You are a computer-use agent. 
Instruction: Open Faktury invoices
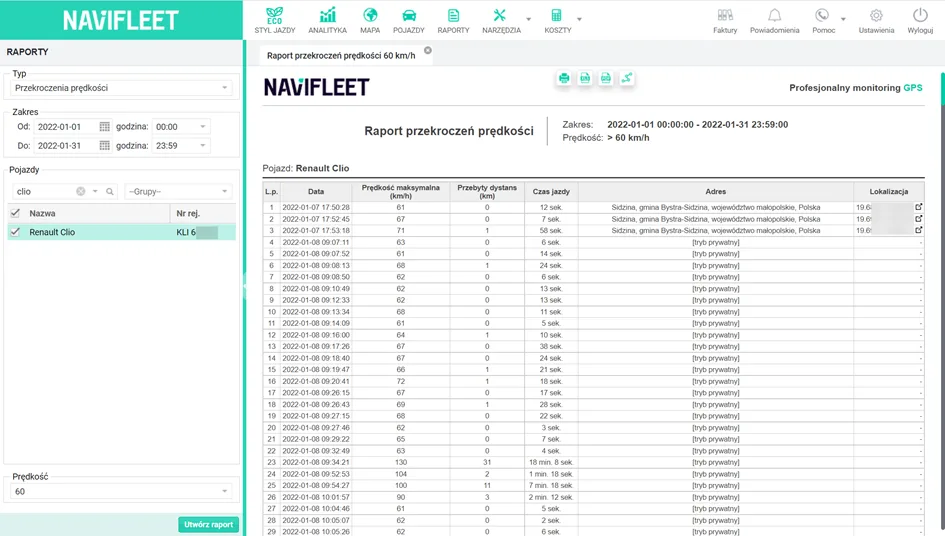pyautogui.click(x=725, y=20)
